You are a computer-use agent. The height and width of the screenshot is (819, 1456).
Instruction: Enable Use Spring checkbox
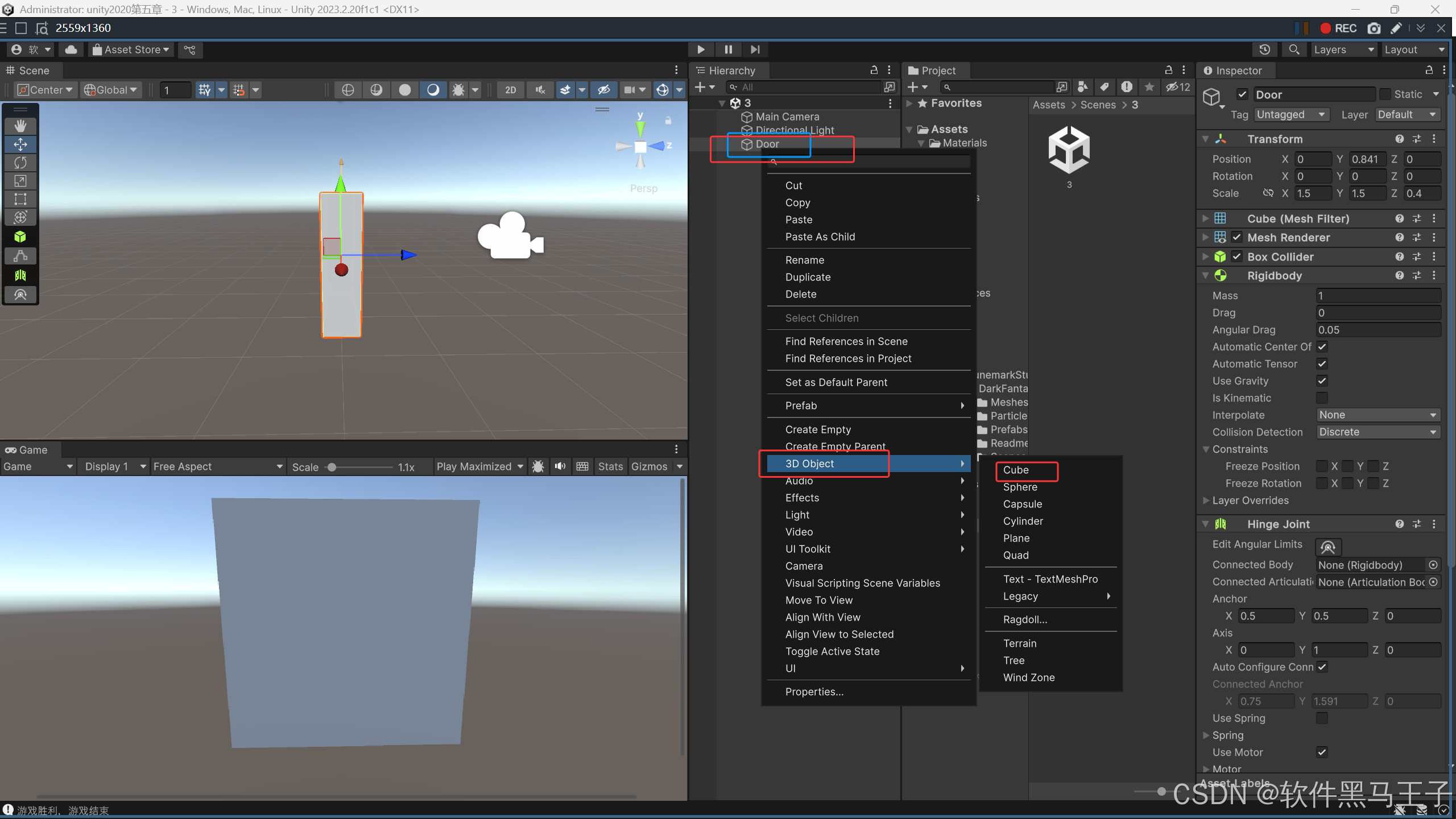(x=1322, y=718)
